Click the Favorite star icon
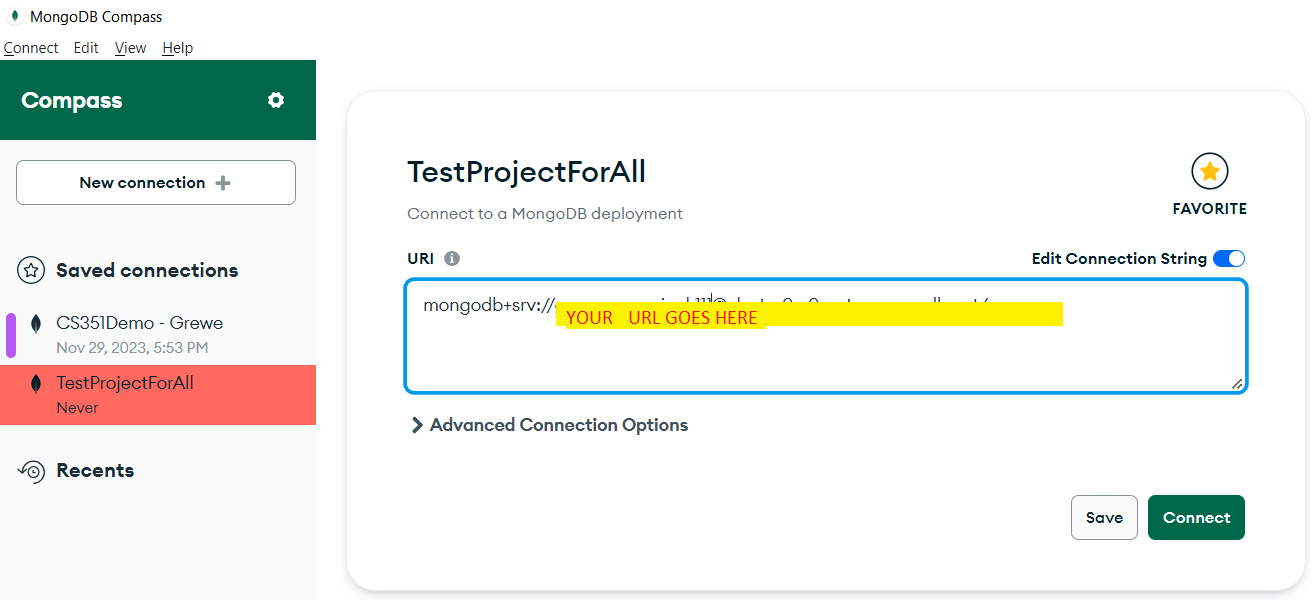Image resolution: width=1311 pixels, height=600 pixels. (x=1209, y=172)
